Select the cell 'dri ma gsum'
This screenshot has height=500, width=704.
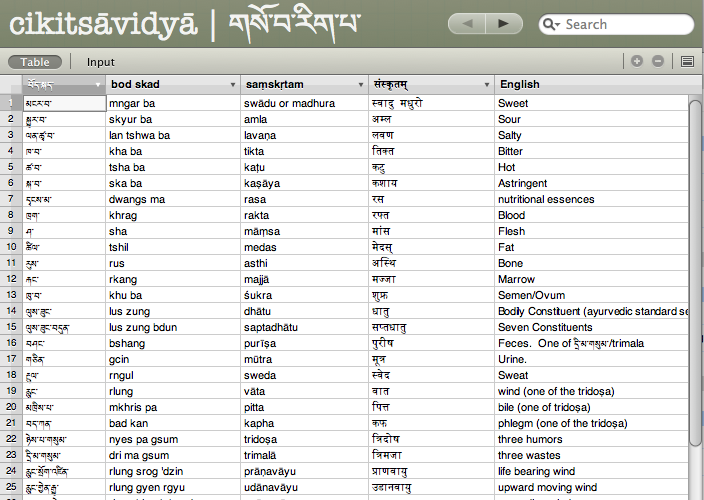click(x=173, y=455)
